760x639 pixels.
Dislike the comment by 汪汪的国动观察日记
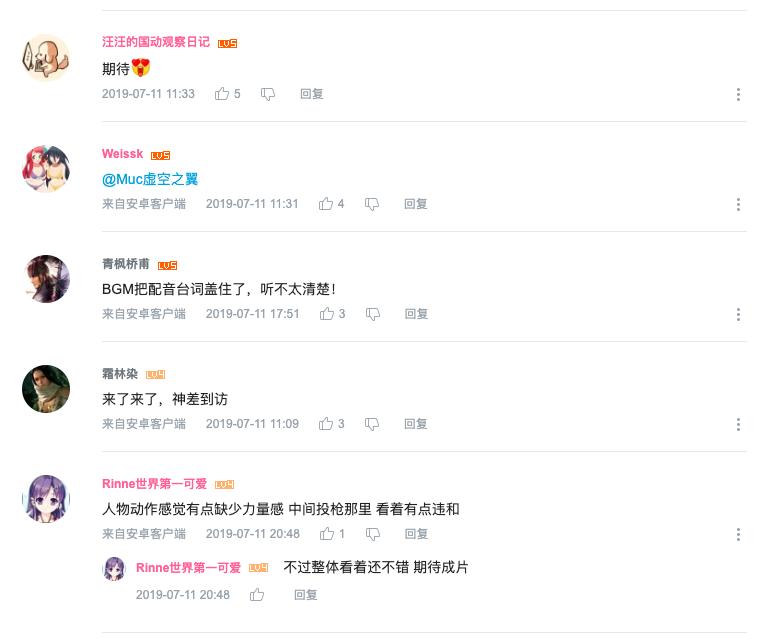[268, 94]
